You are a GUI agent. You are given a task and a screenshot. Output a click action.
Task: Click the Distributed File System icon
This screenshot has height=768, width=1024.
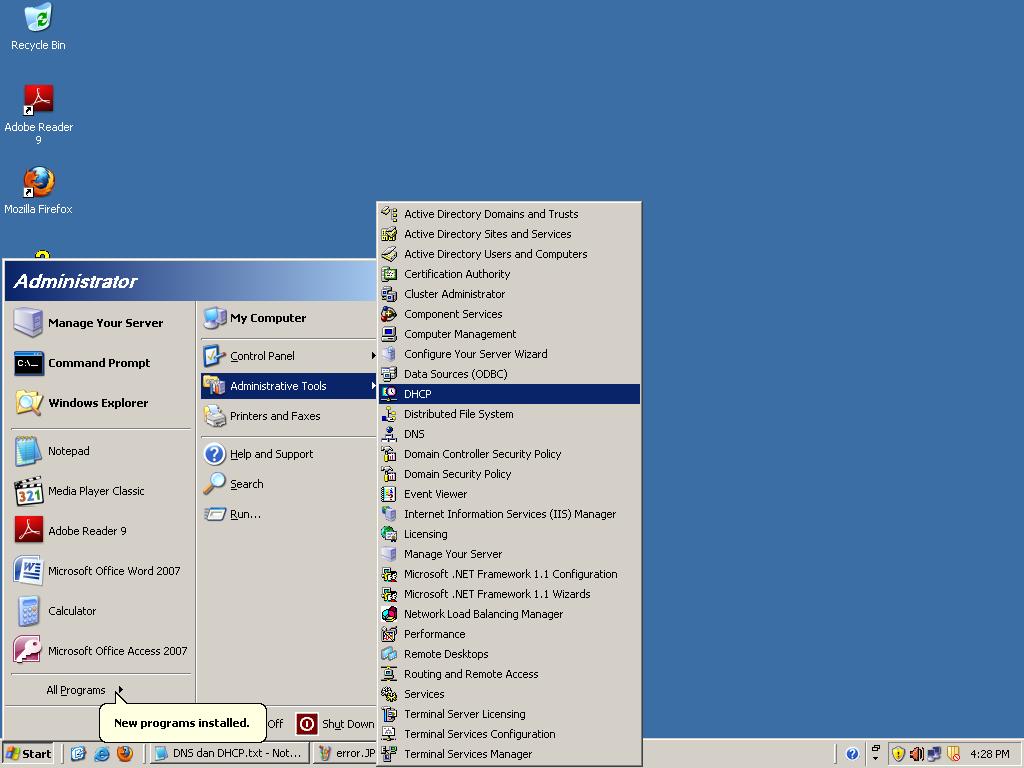pyautogui.click(x=389, y=414)
